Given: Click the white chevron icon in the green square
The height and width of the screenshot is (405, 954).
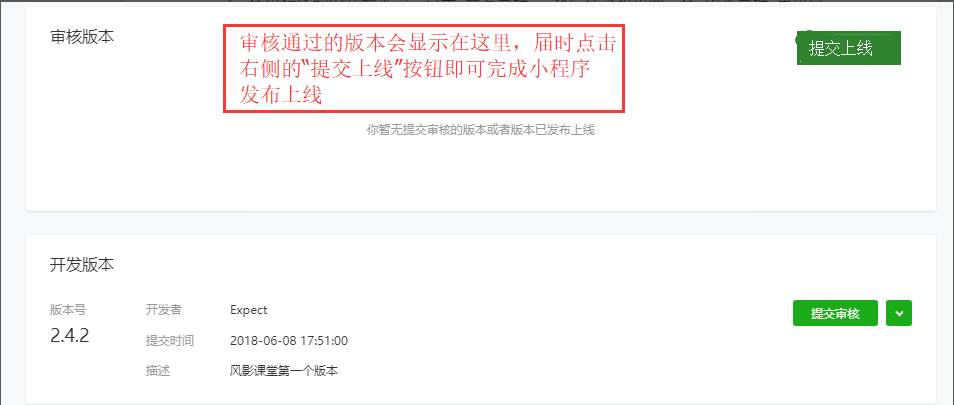Looking at the screenshot, I should (x=899, y=314).
